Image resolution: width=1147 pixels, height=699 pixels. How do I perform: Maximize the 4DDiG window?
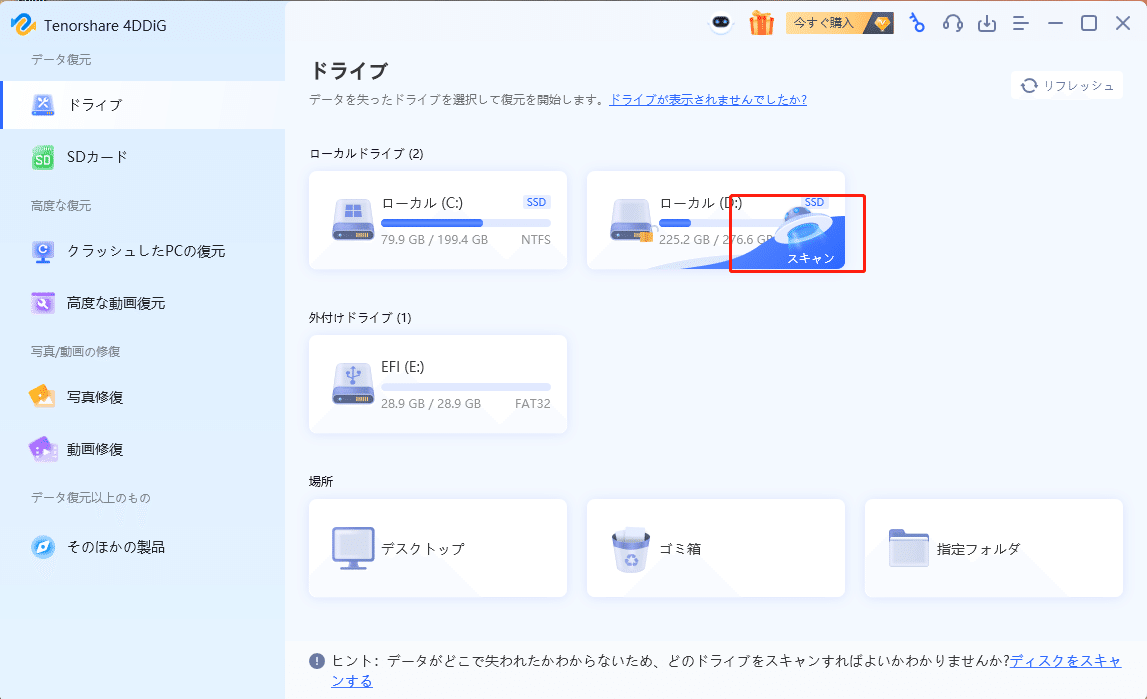[x=1088, y=23]
